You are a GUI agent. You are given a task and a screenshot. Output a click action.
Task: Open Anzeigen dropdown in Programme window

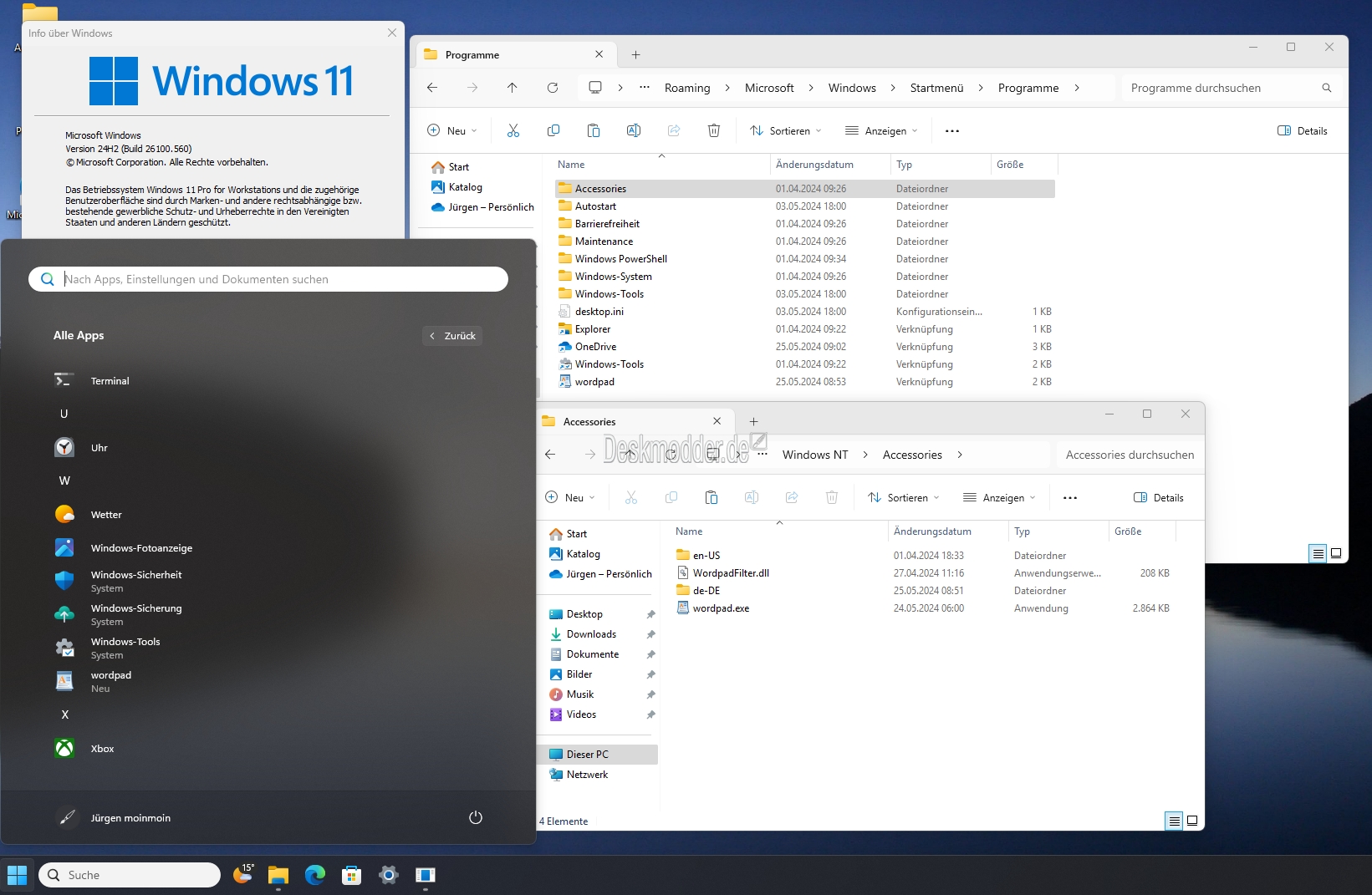(881, 130)
